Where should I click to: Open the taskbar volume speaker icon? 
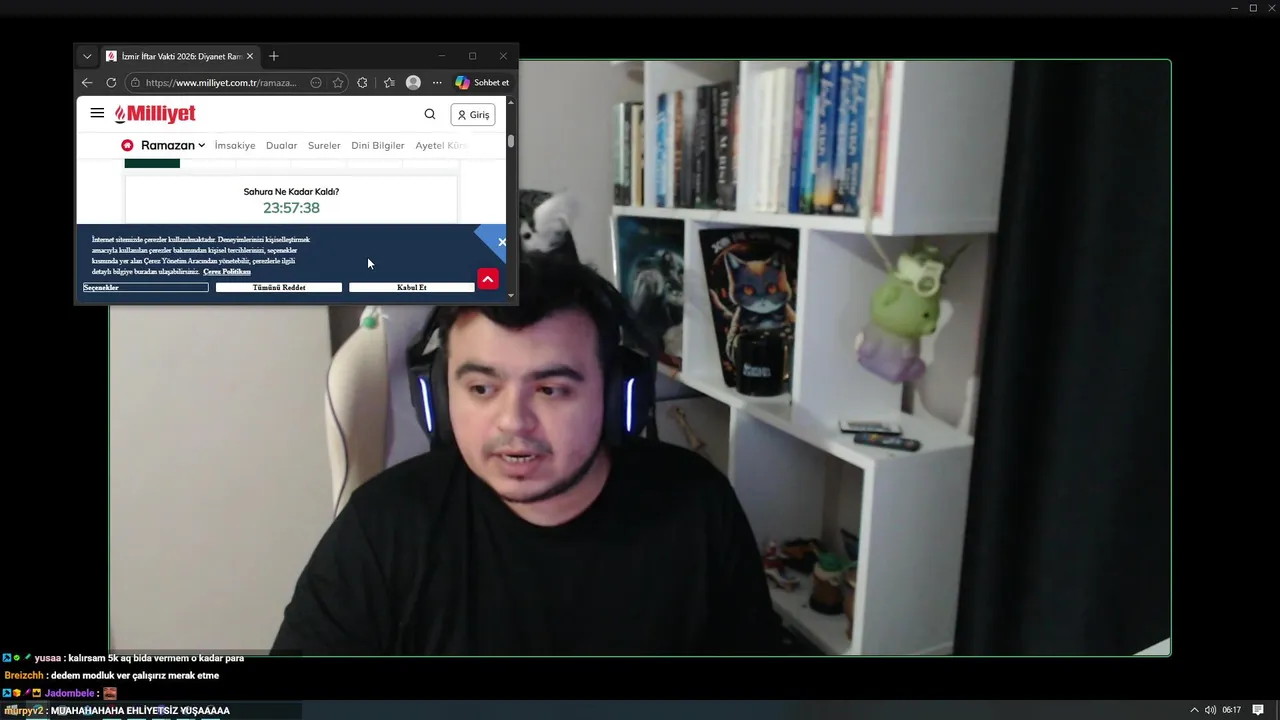(x=1210, y=710)
